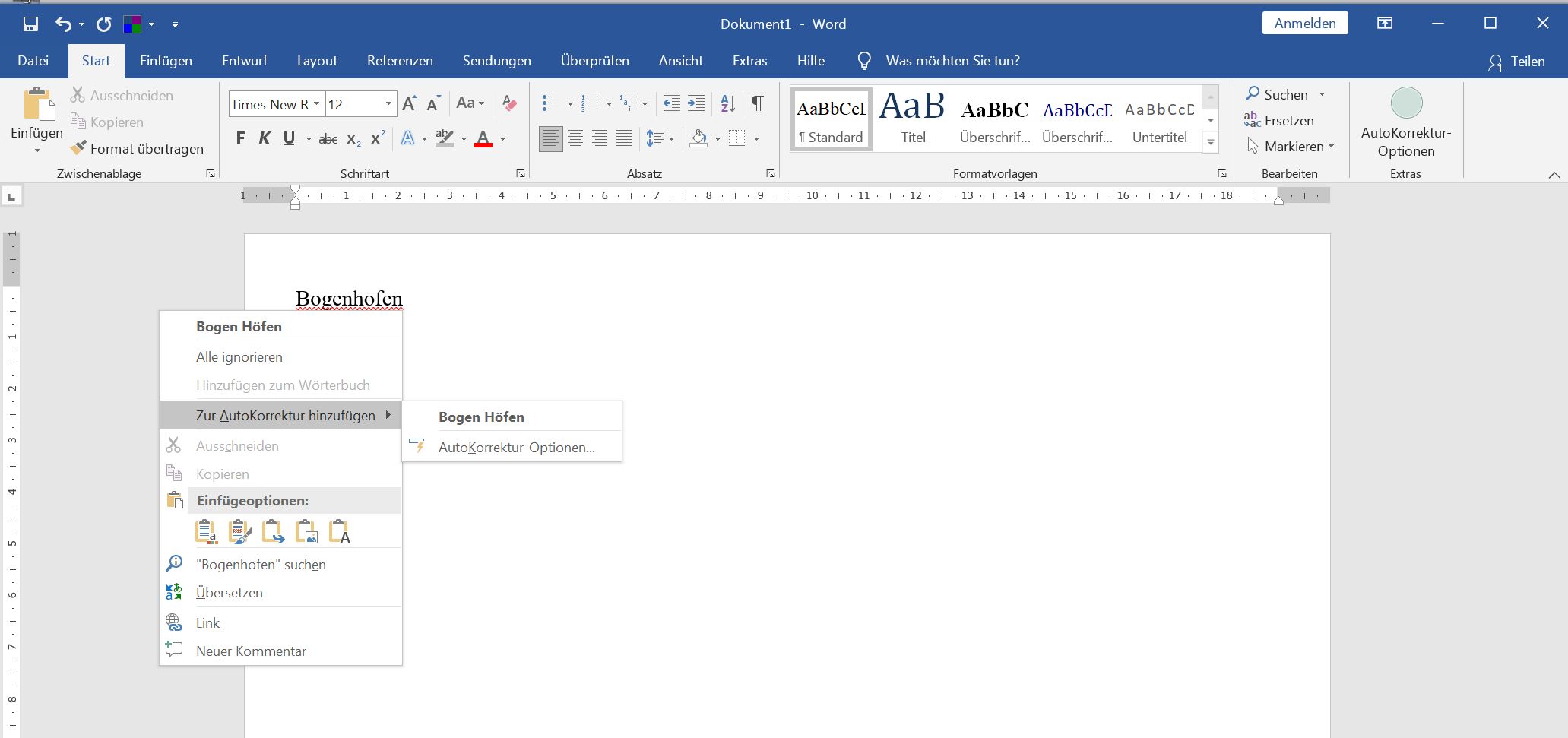Image resolution: width=1568 pixels, height=738 pixels.
Task: Align text to the right
Action: coord(600,138)
